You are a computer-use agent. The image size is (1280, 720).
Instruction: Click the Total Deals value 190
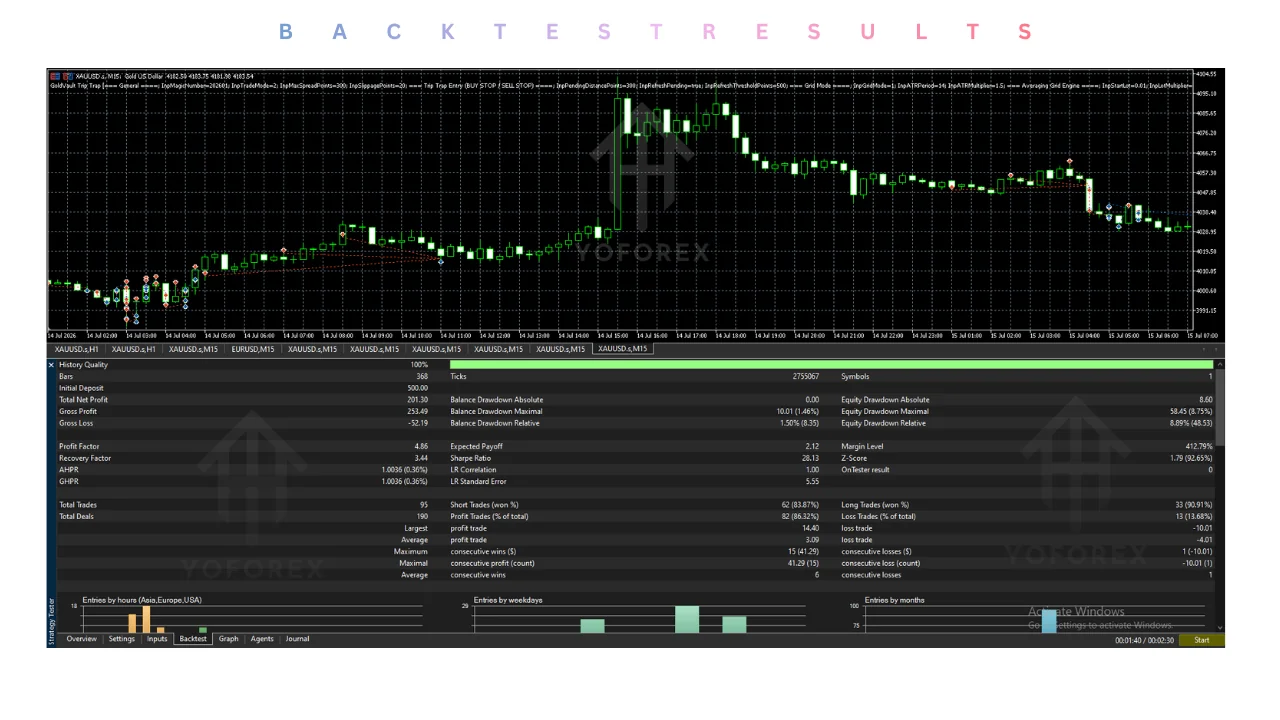click(421, 516)
